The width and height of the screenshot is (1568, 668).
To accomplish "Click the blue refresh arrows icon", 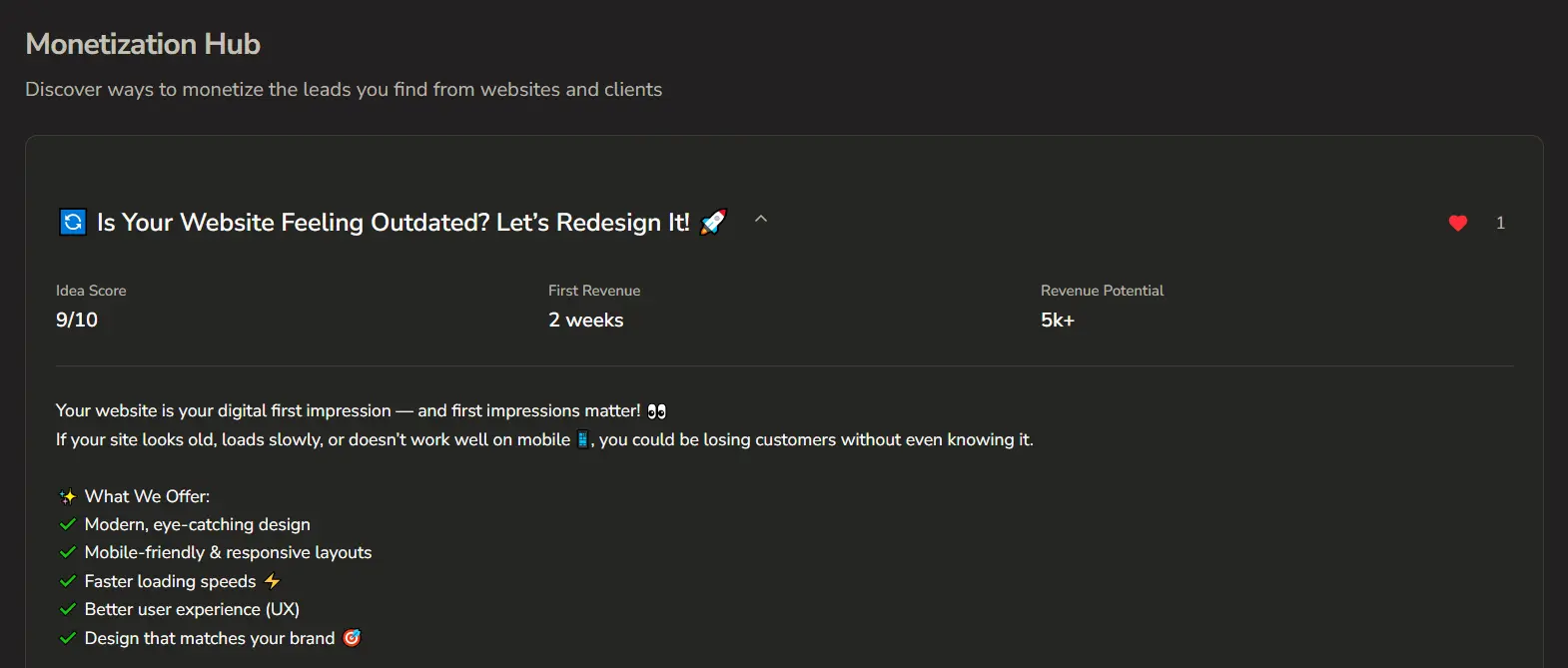I will click(73, 222).
